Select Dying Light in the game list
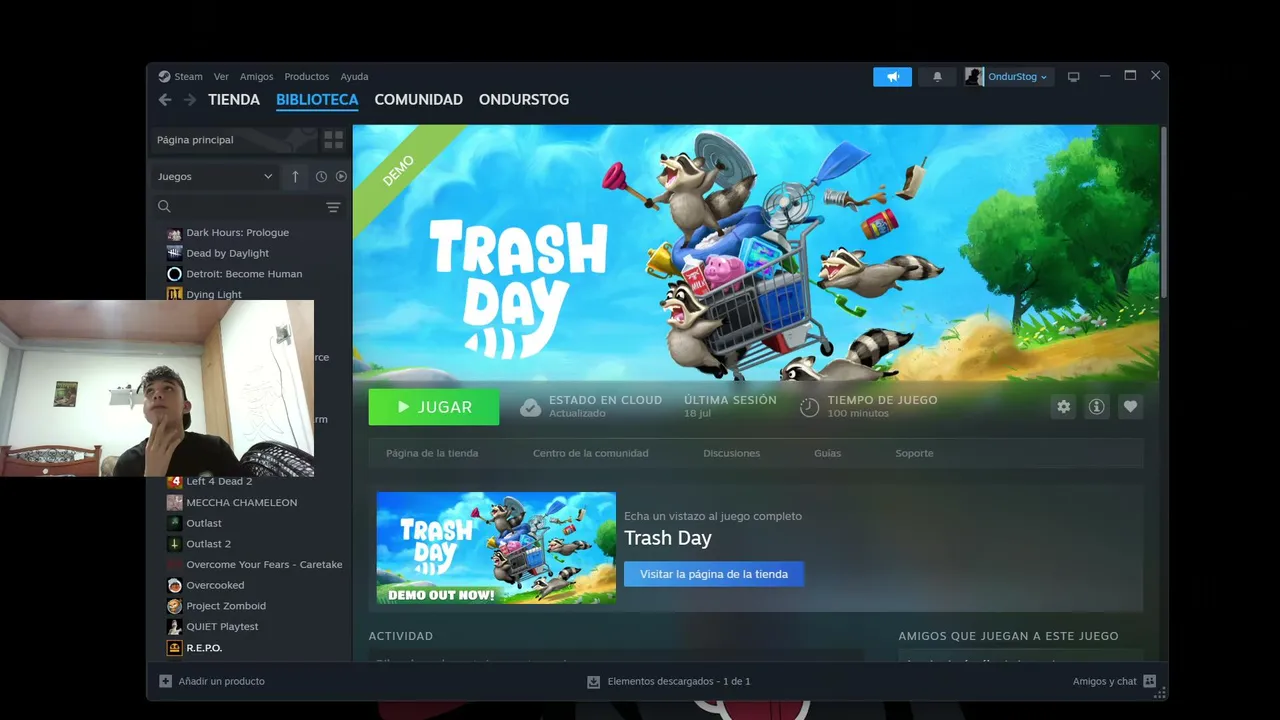This screenshot has width=1280, height=720. click(x=214, y=295)
